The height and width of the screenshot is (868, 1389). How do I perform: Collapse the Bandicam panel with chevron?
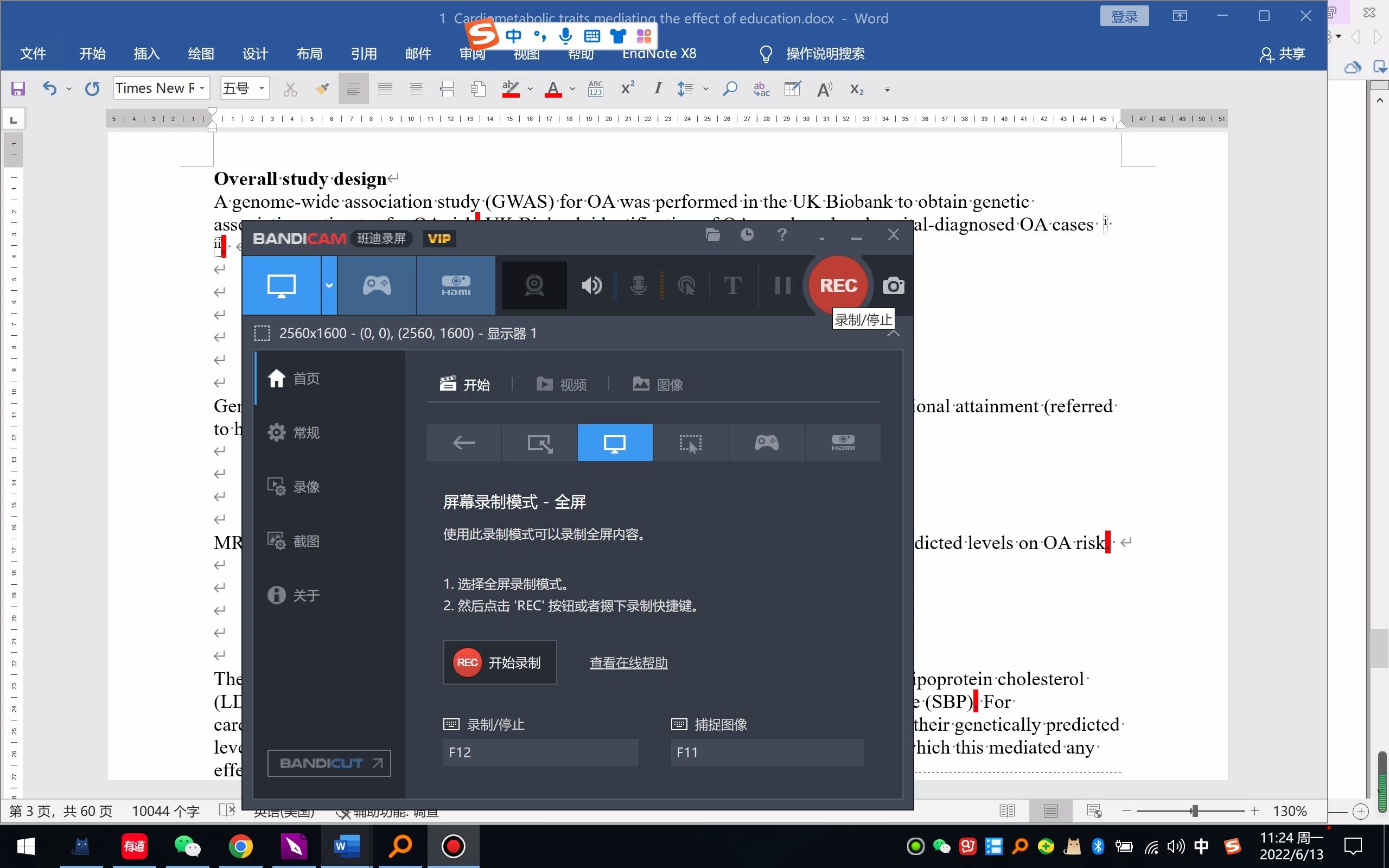tap(893, 333)
